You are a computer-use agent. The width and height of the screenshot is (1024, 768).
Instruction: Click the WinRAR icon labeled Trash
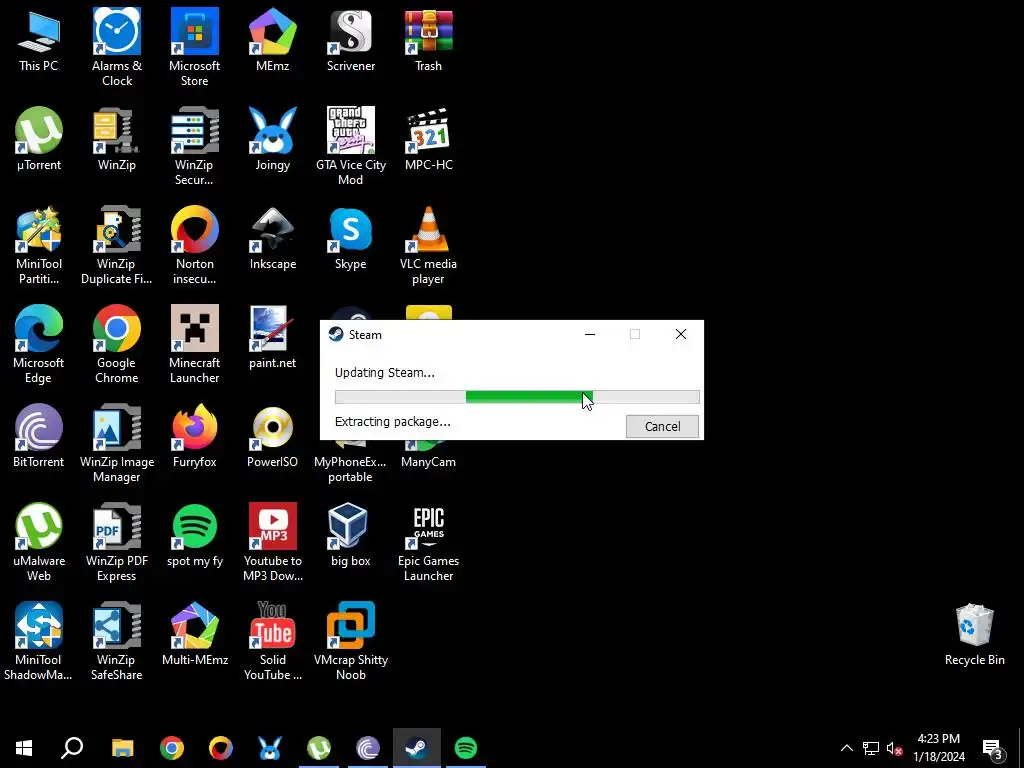428,40
